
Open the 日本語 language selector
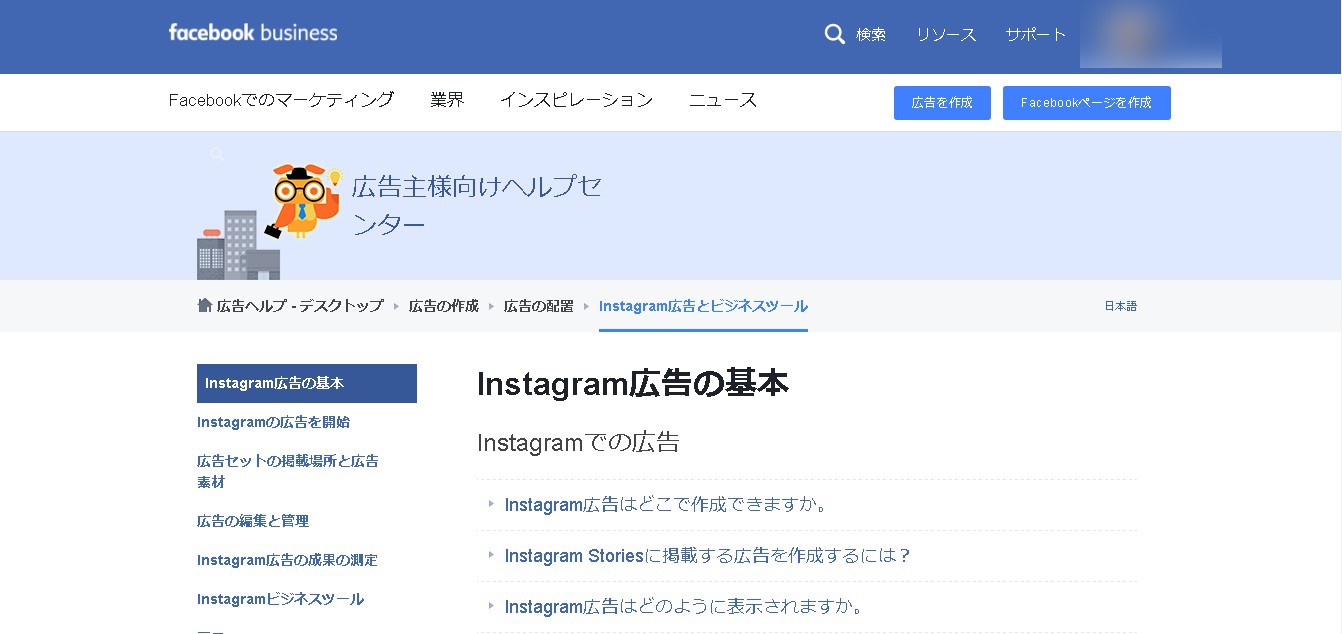1120,306
